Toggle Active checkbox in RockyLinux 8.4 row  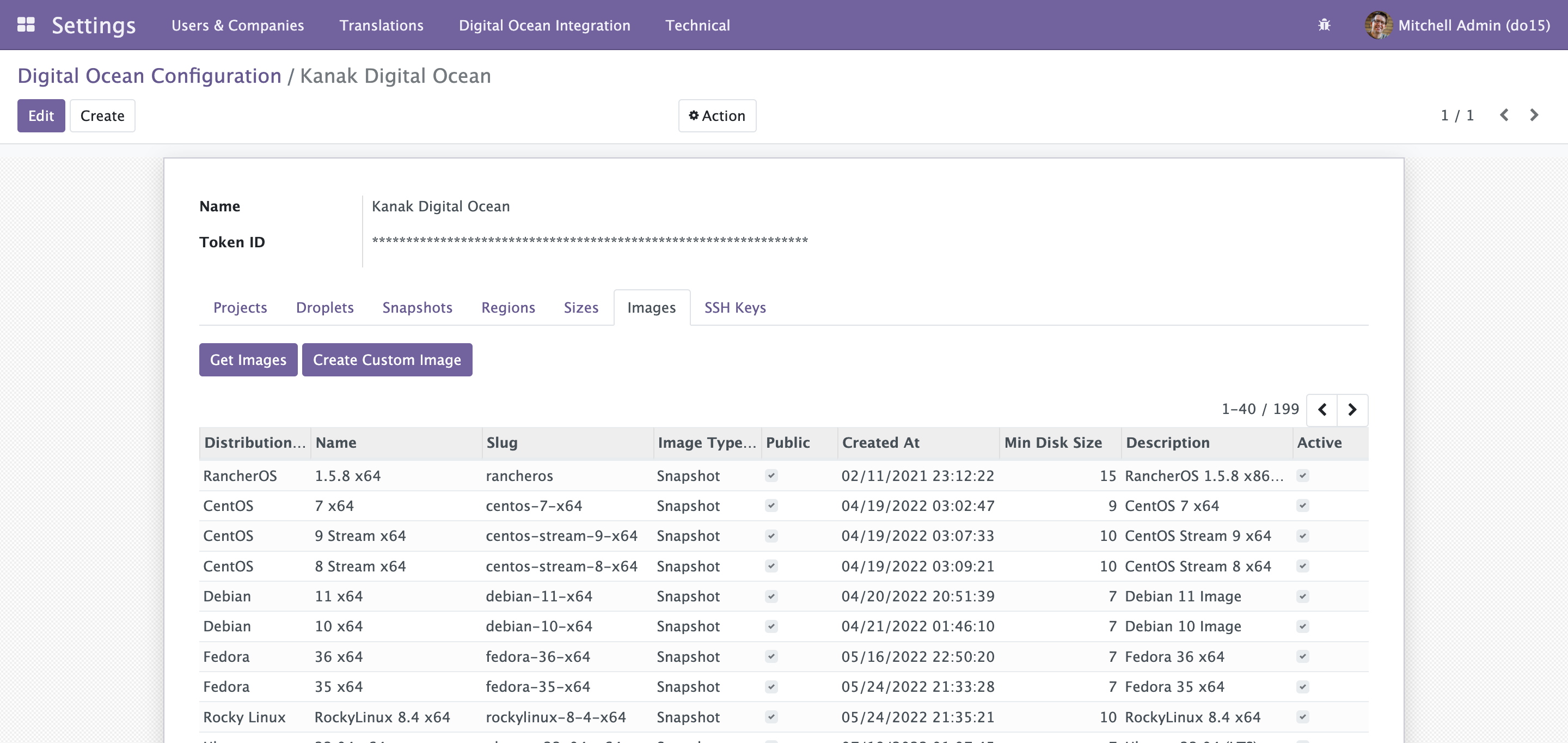click(x=1303, y=717)
